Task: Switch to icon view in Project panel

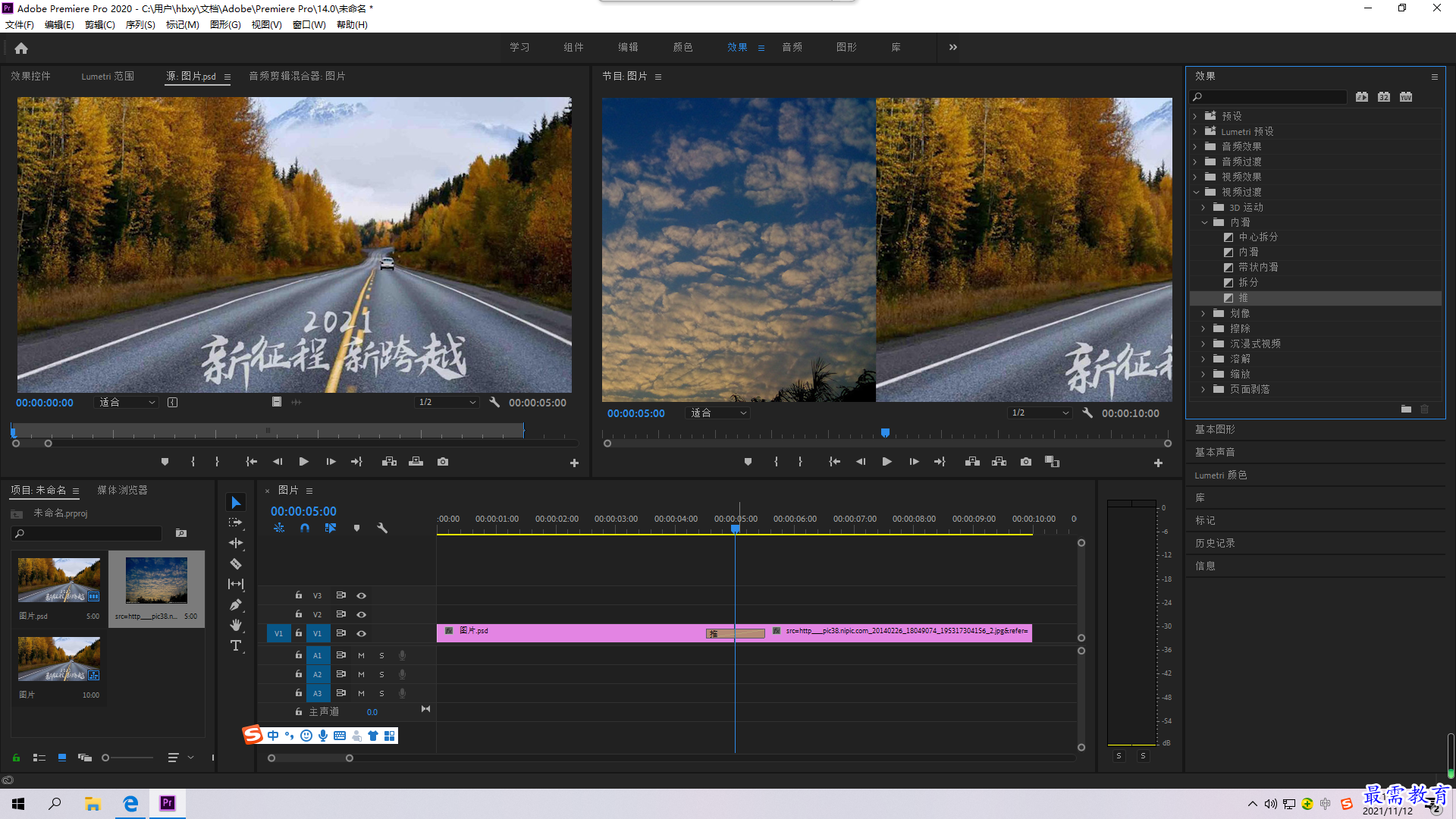Action: point(62,758)
